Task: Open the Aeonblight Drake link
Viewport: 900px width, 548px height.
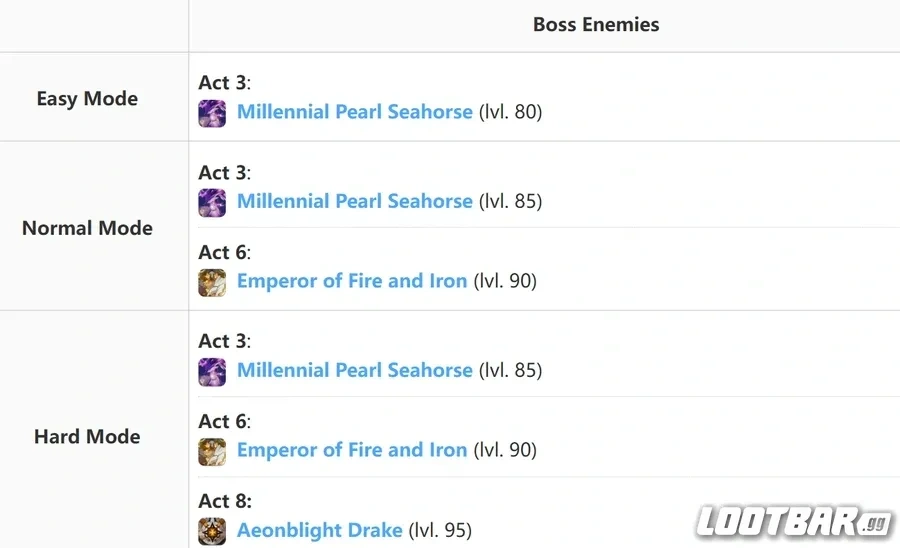Action: [320, 531]
